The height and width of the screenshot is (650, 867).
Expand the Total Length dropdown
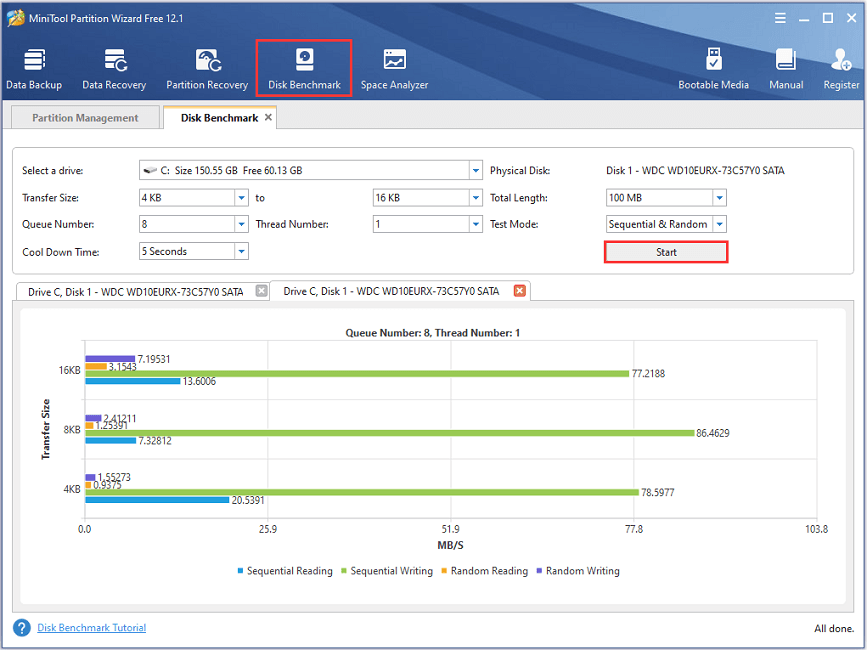719,198
